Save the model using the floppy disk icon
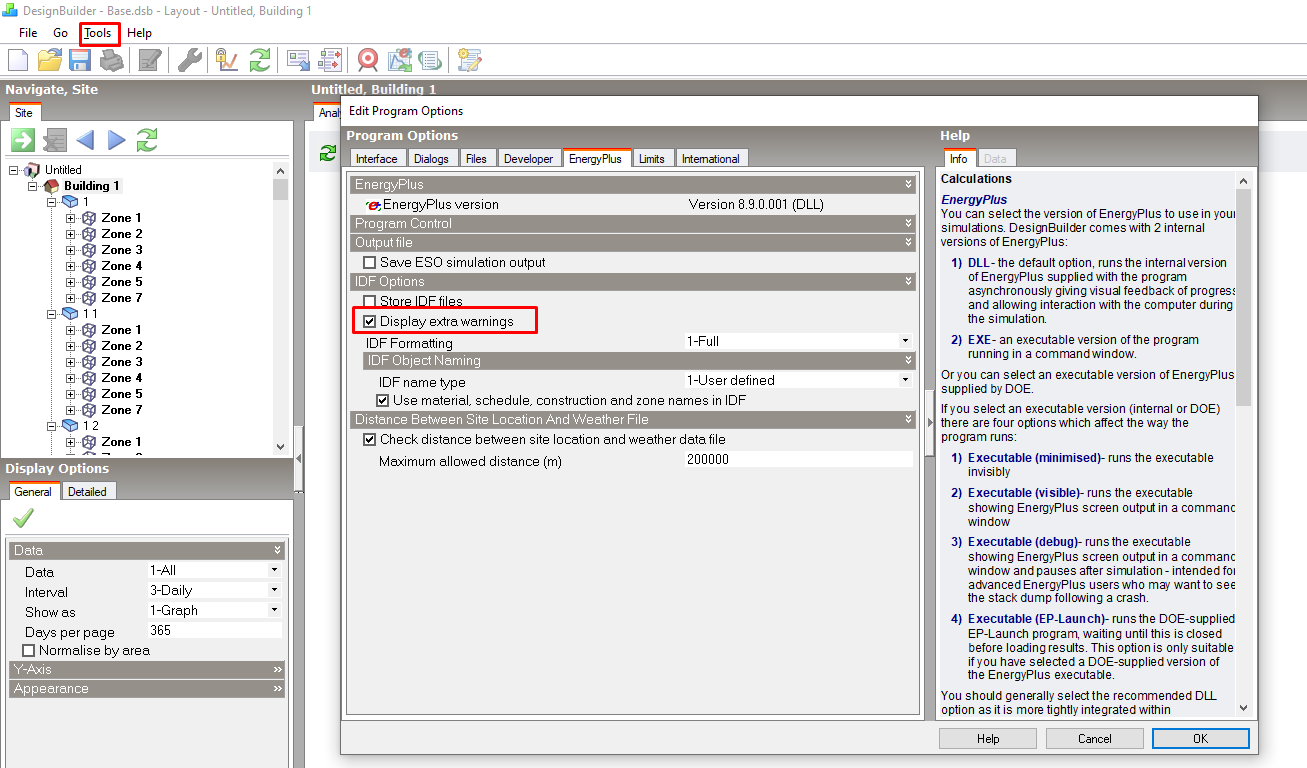The width and height of the screenshot is (1307, 768). pyautogui.click(x=80, y=60)
